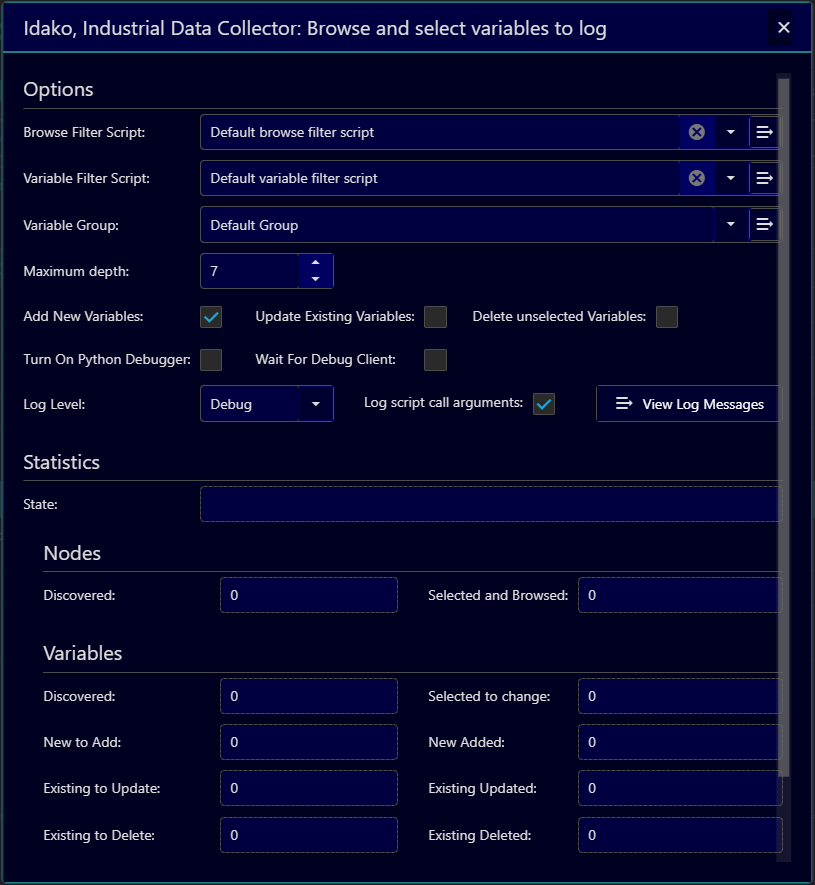Open the script editor beside Browse Filter Script
This screenshot has height=885, width=815.
[764, 131]
